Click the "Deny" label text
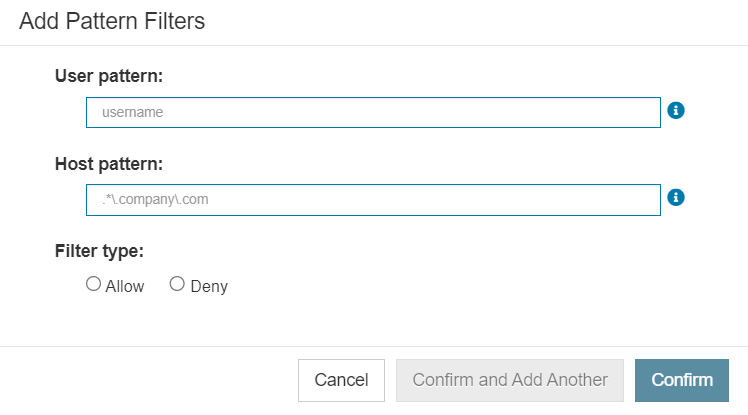The image size is (748, 415). [x=209, y=286]
